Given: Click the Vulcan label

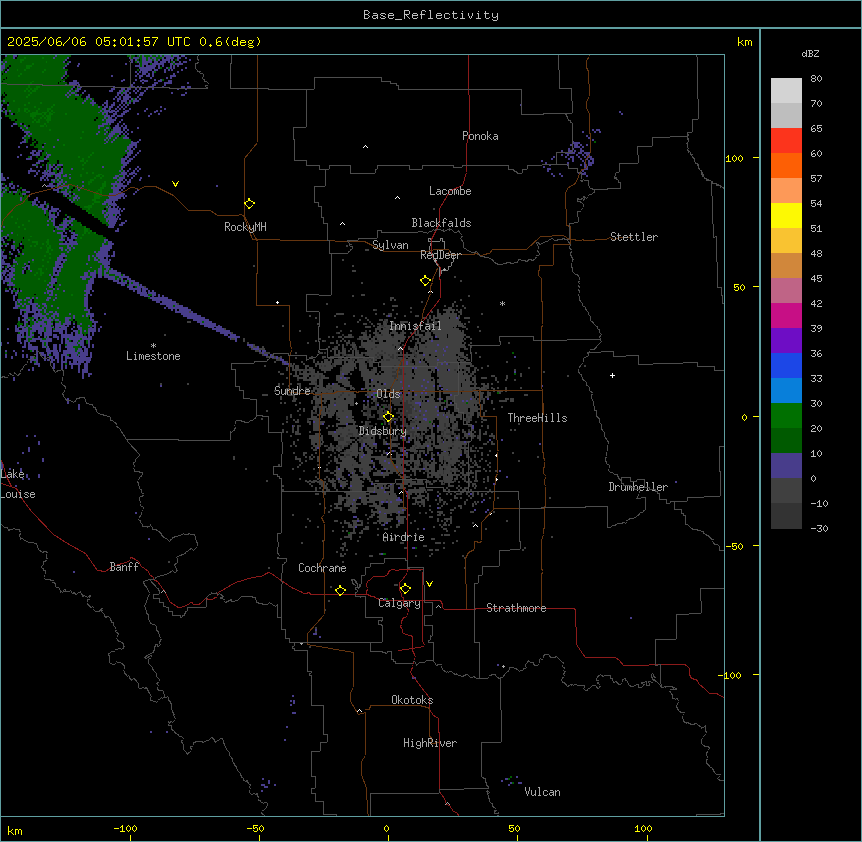Looking at the screenshot, I should (543, 792).
